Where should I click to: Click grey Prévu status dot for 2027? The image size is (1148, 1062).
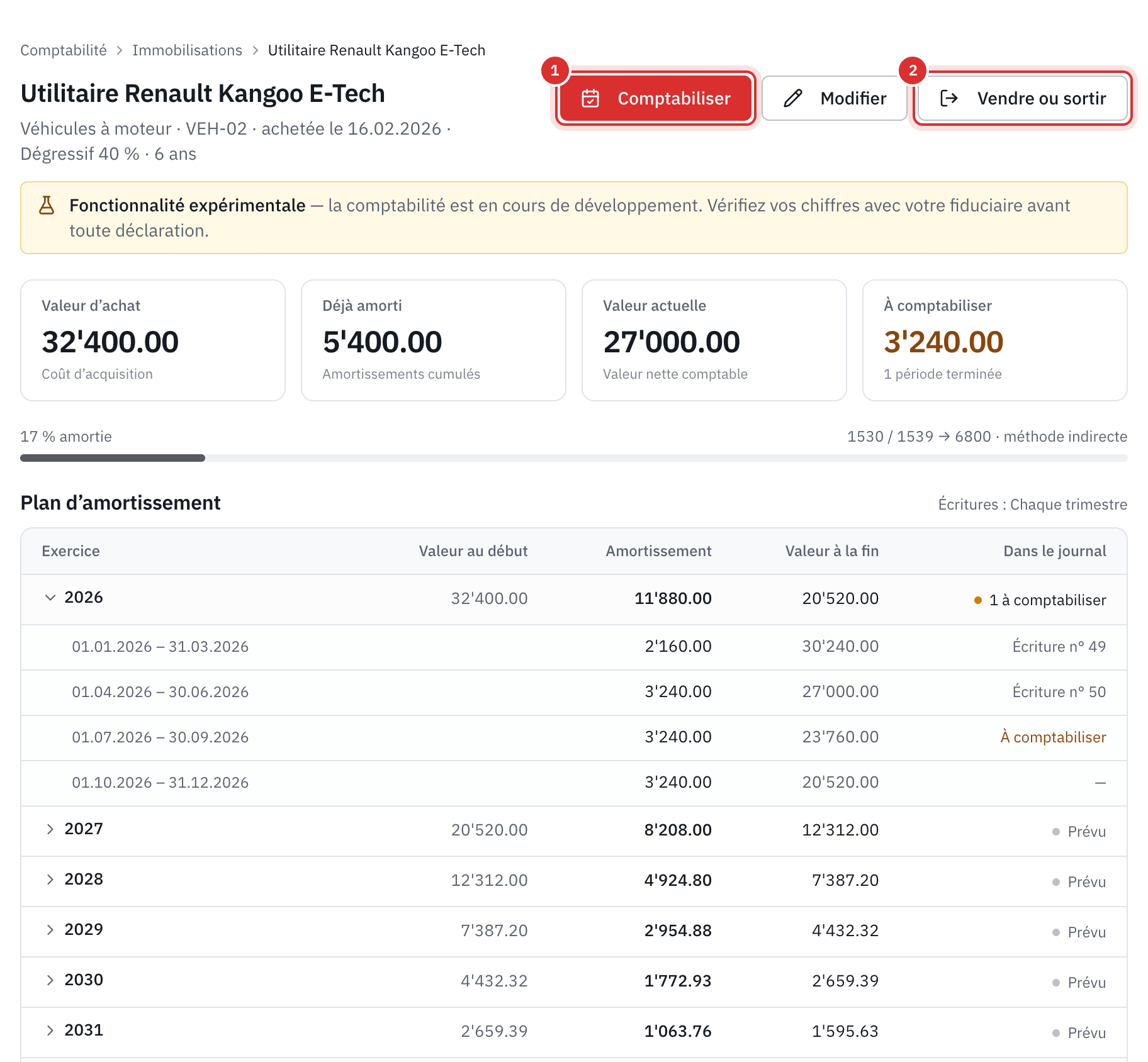[1056, 832]
